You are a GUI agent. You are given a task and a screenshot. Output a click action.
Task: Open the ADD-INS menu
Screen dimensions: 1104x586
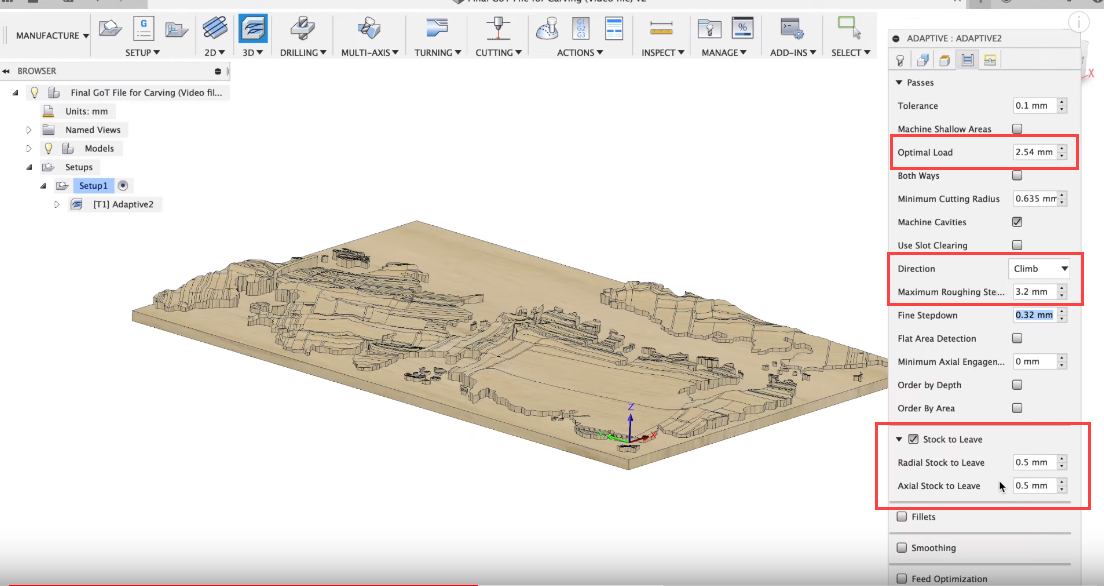[793, 53]
